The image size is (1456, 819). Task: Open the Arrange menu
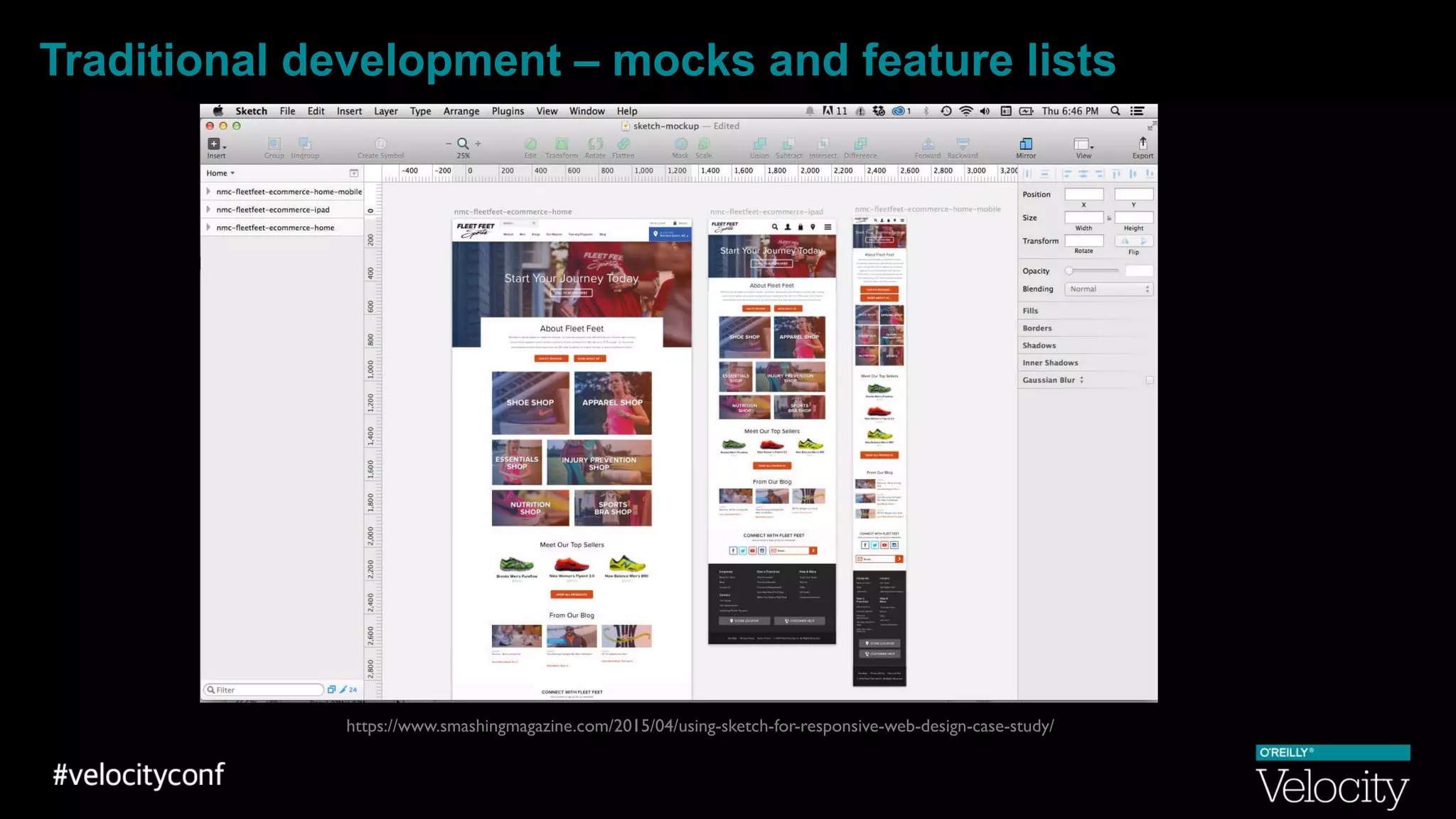click(x=461, y=111)
